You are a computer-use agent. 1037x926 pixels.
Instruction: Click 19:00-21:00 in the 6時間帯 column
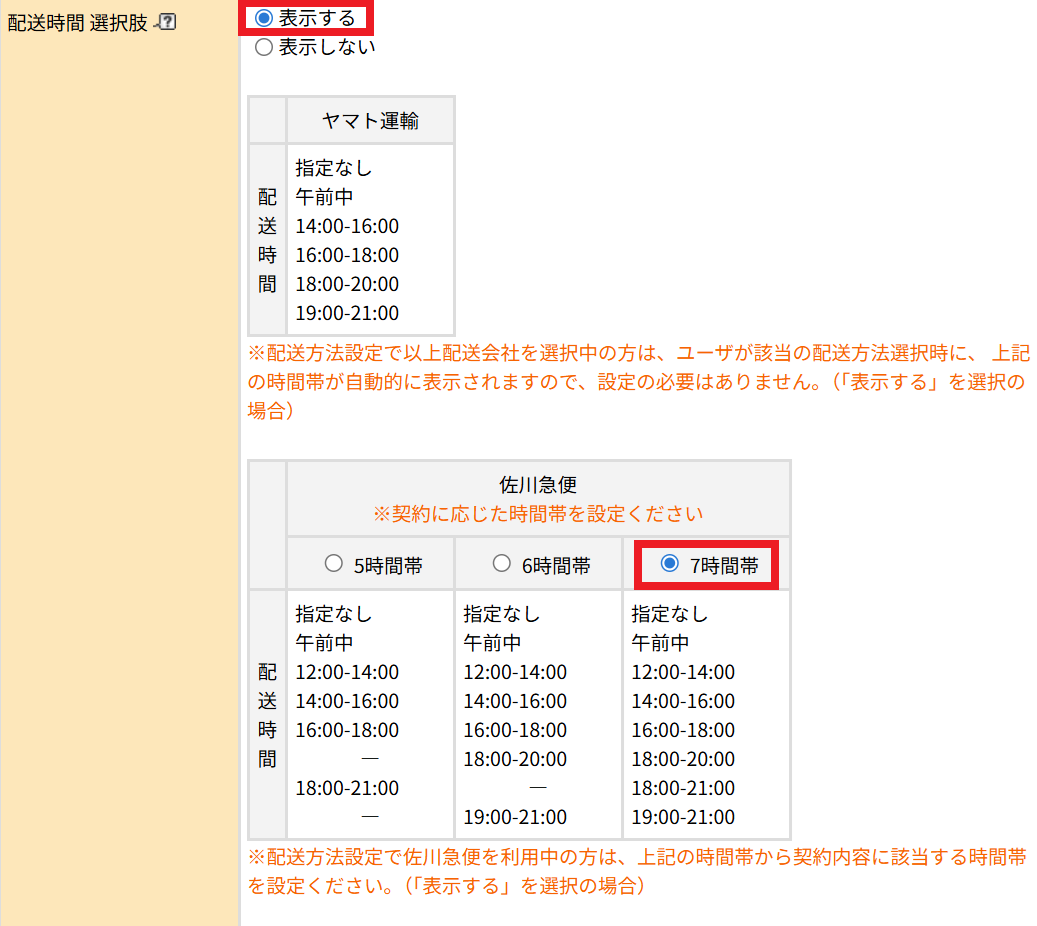pos(515,817)
